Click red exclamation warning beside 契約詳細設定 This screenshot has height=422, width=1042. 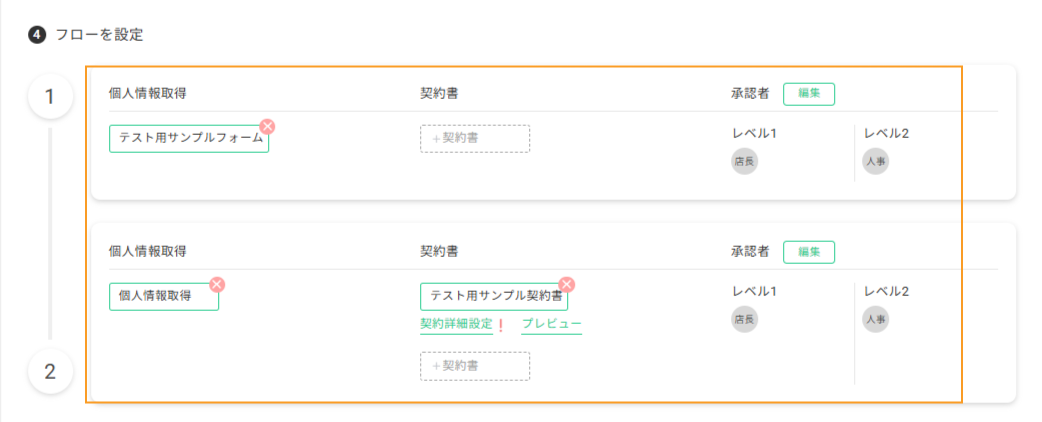(x=501, y=325)
